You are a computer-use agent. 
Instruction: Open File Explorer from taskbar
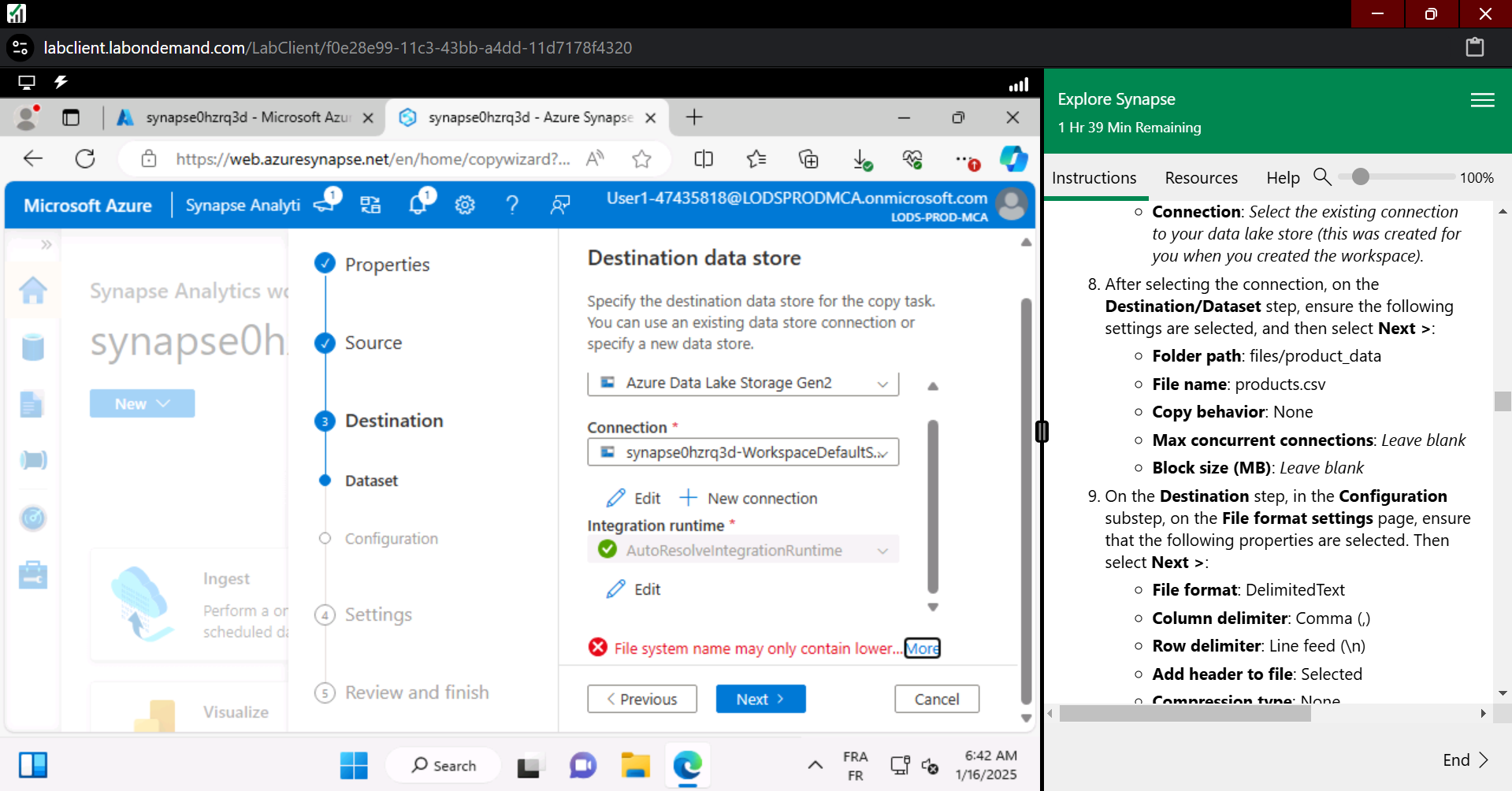(635, 765)
